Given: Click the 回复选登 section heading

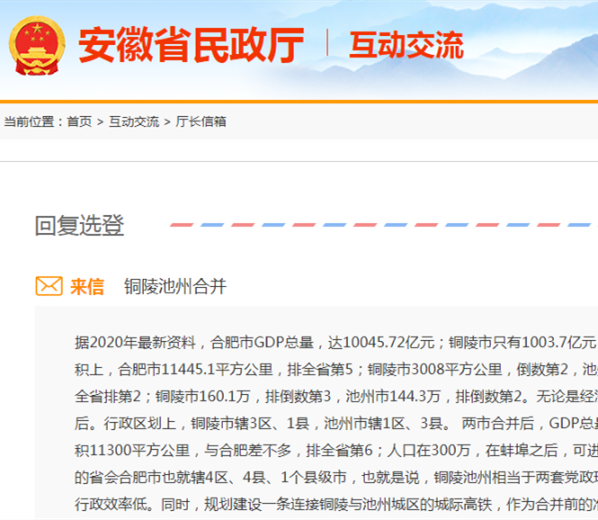Looking at the screenshot, I should coord(79,225).
